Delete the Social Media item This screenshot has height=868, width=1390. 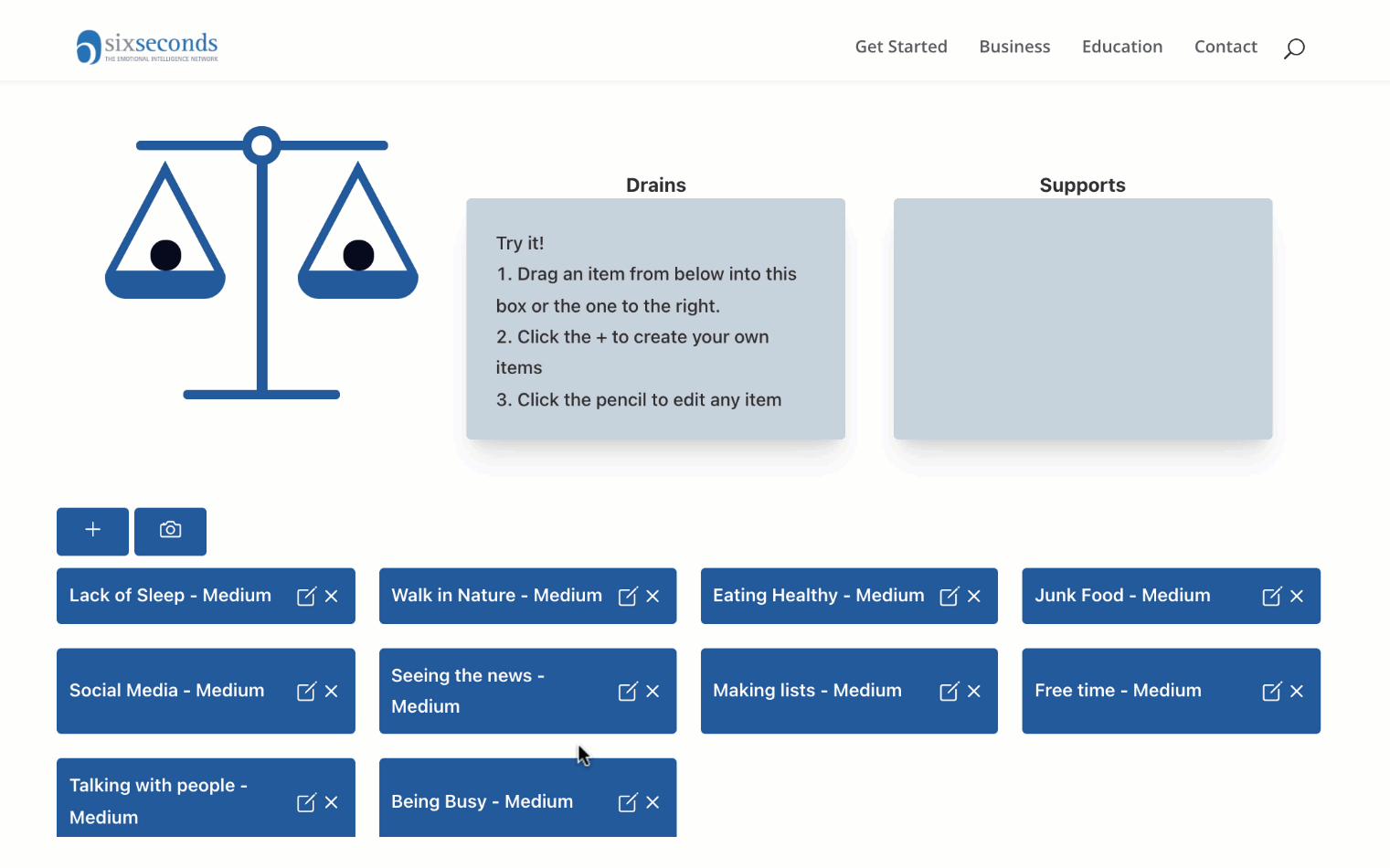(x=332, y=692)
